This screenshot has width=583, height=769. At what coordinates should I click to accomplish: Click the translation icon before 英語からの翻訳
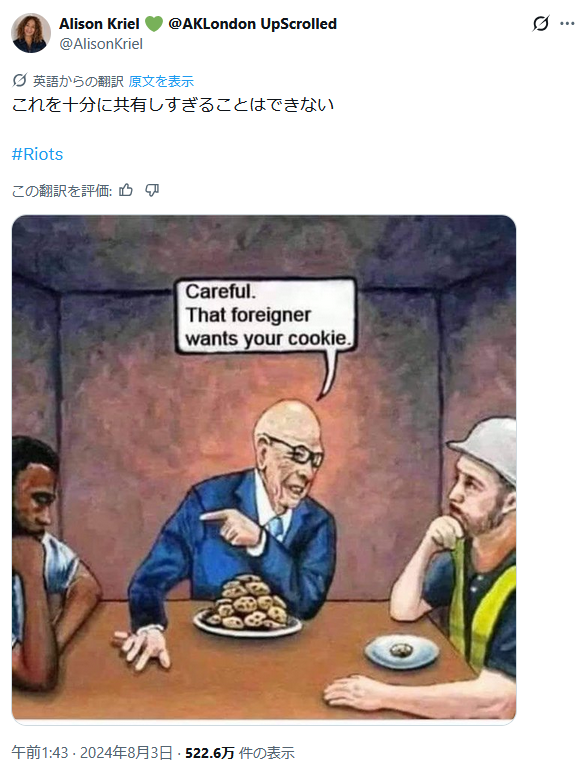[19, 80]
